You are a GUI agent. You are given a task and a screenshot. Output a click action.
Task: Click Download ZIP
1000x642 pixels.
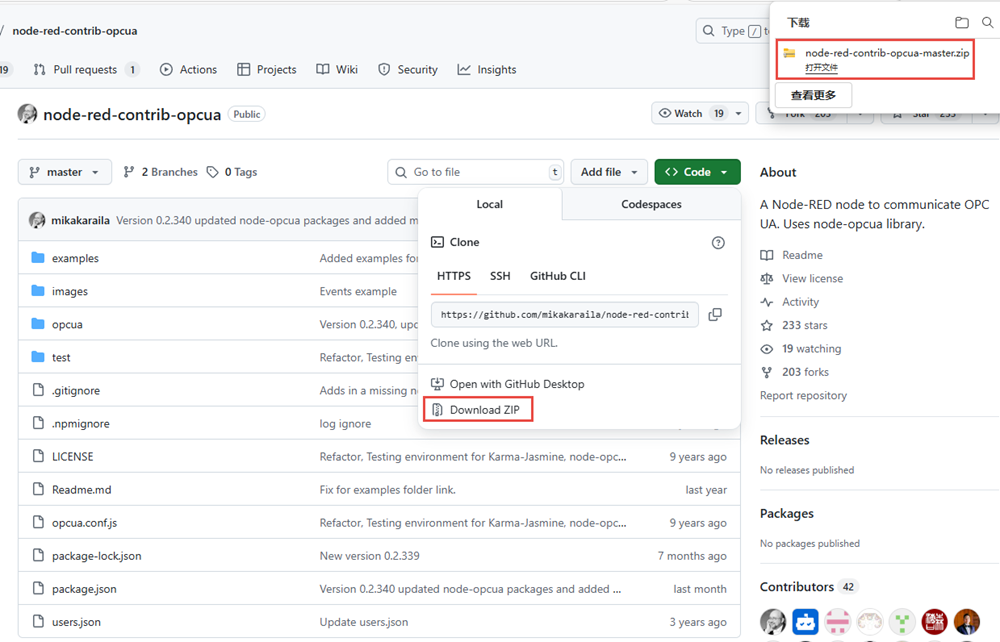tap(478, 410)
